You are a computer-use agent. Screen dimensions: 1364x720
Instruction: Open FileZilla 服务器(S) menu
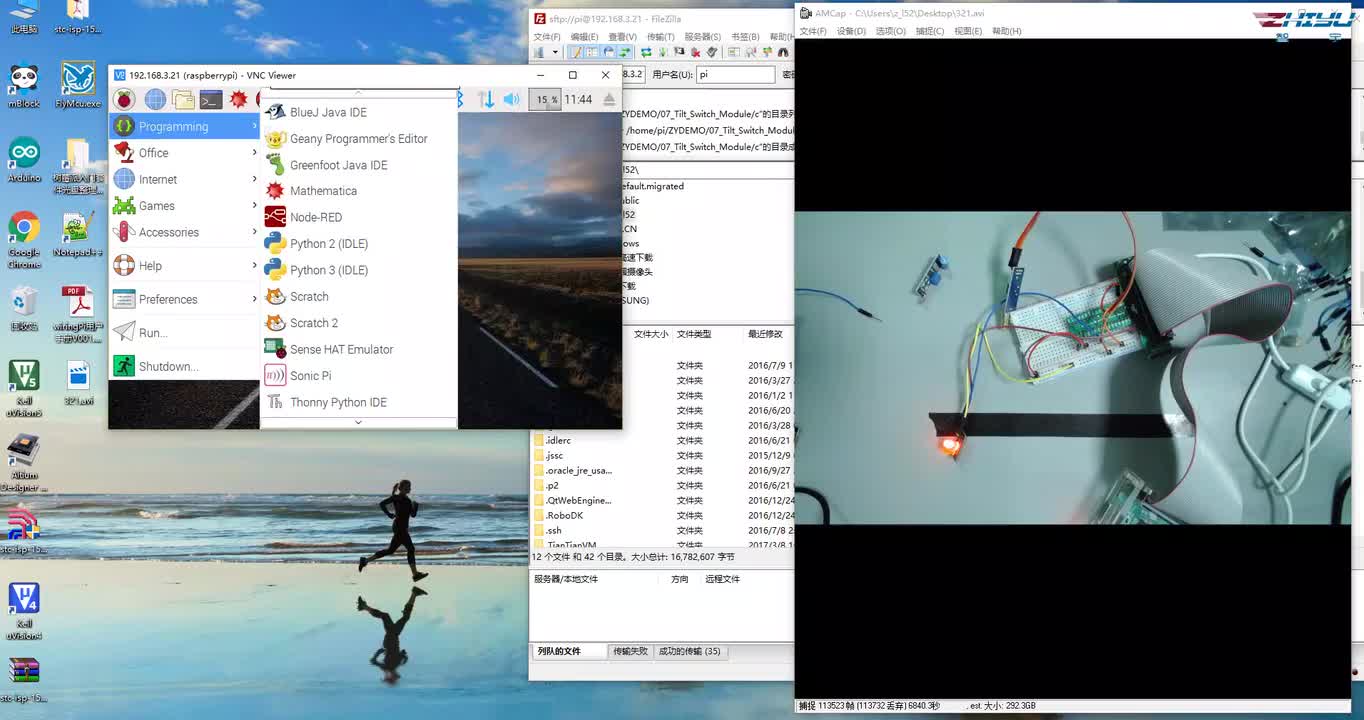tap(703, 37)
